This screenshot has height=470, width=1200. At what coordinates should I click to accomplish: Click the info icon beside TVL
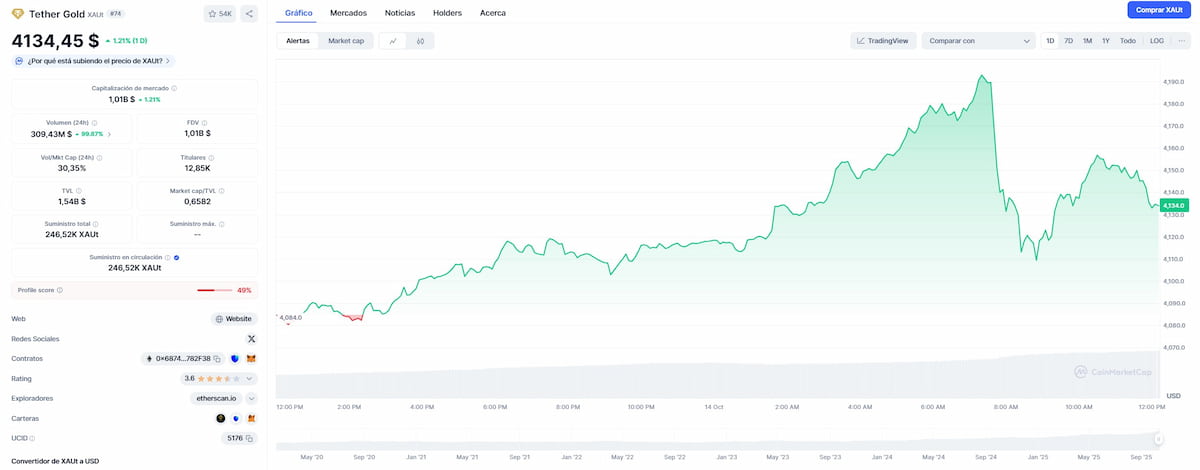point(79,190)
